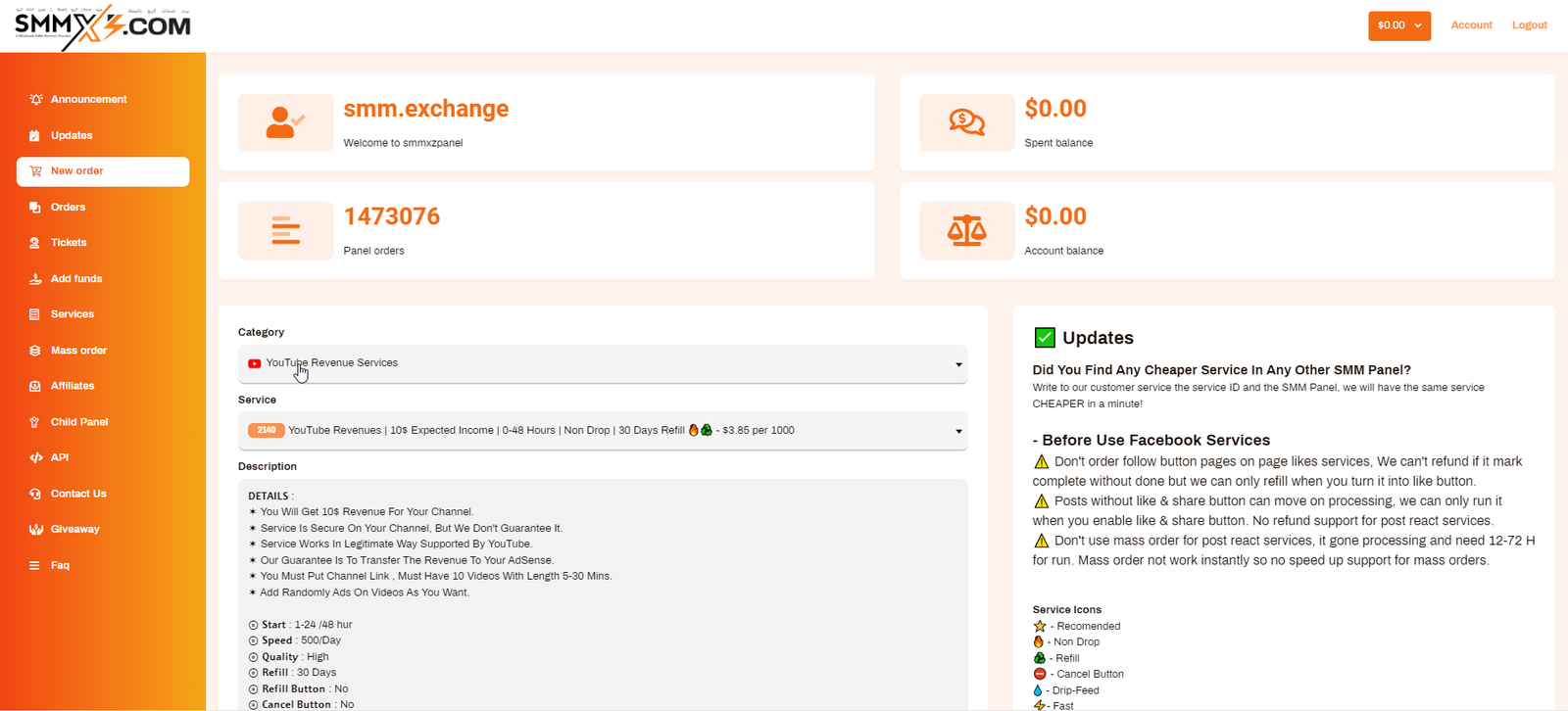The image size is (1568, 711).
Task: Click the Logout link
Action: [x=1529, y=25]
